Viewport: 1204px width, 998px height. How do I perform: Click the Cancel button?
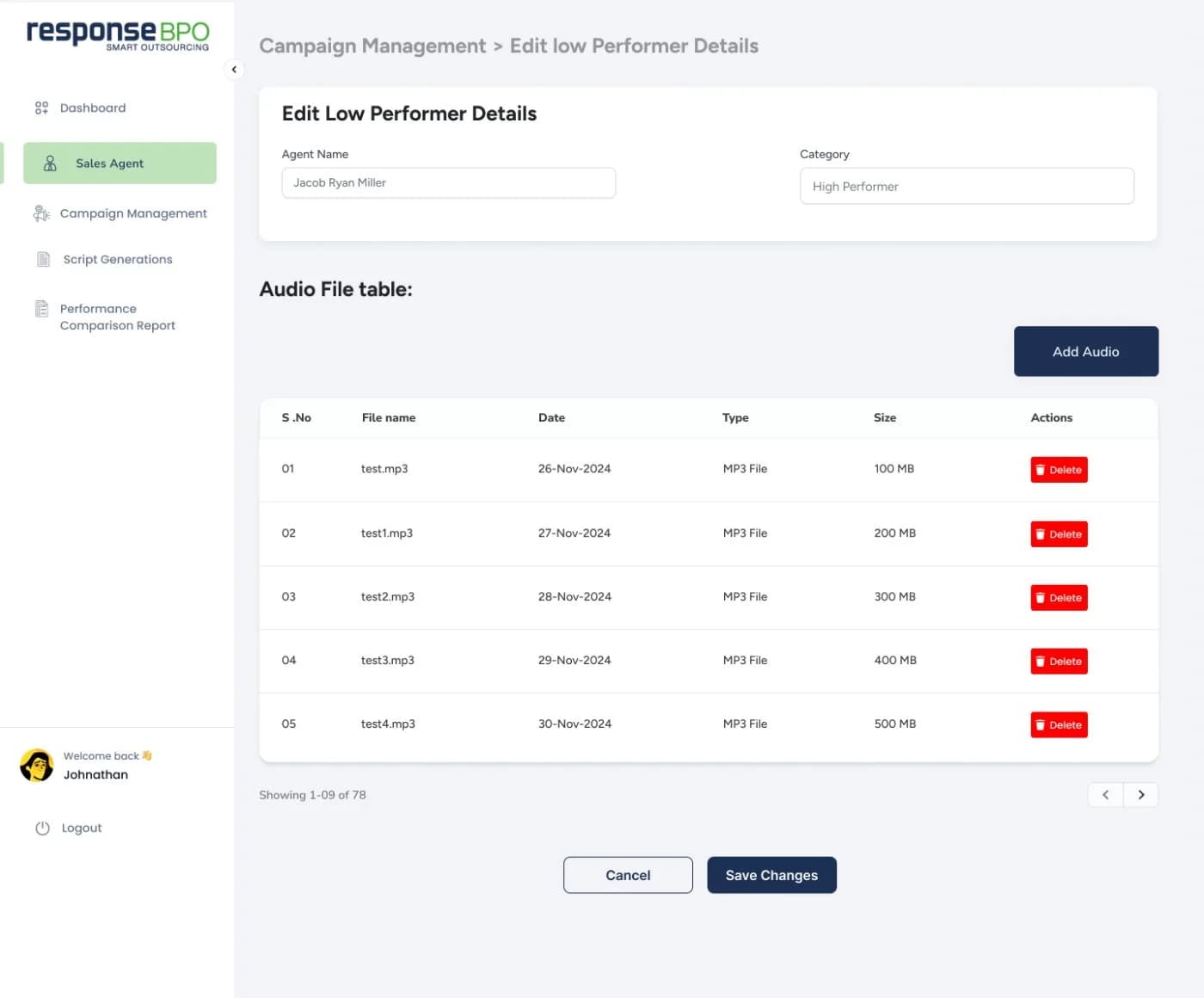pos(628,875)
